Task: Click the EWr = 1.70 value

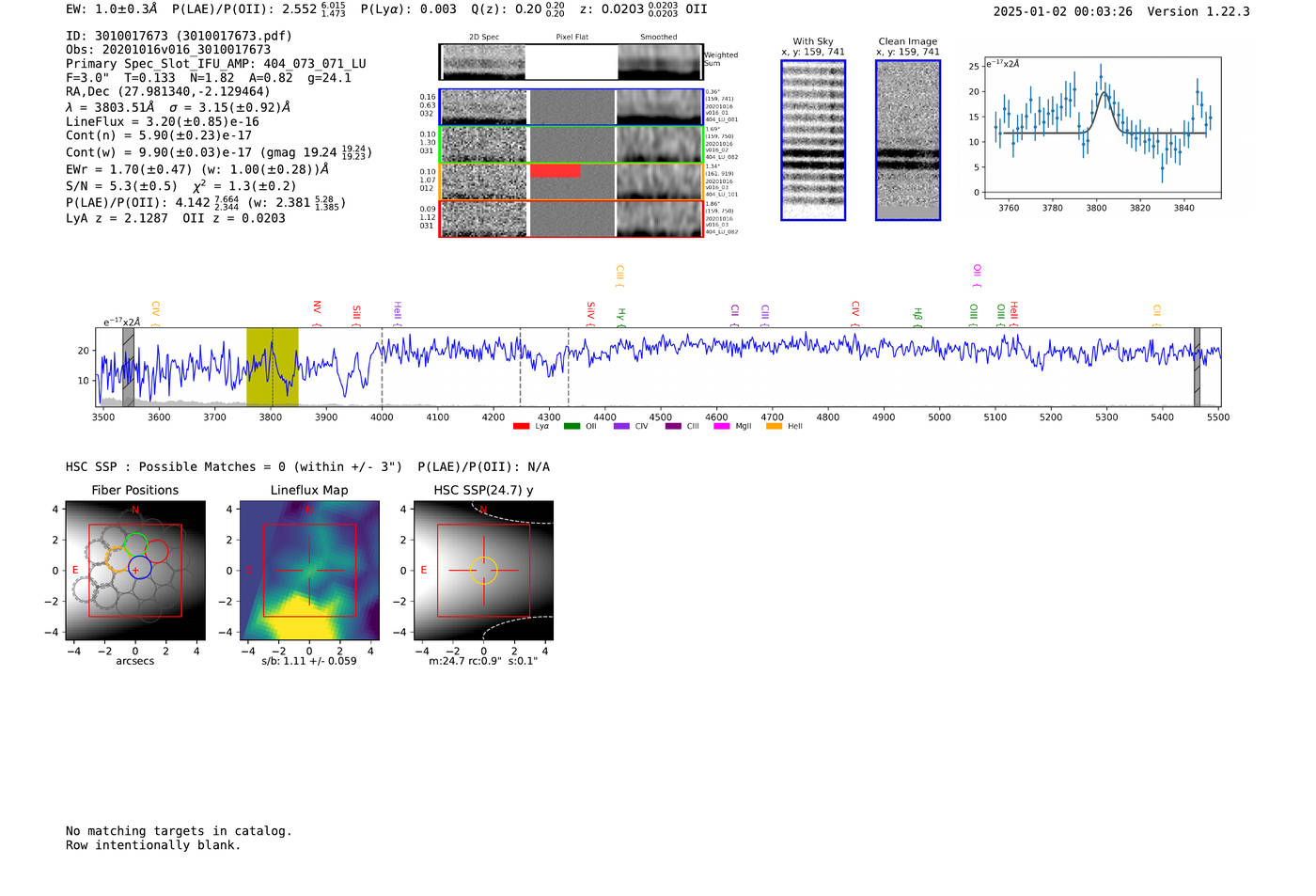Action: point(197,169)
